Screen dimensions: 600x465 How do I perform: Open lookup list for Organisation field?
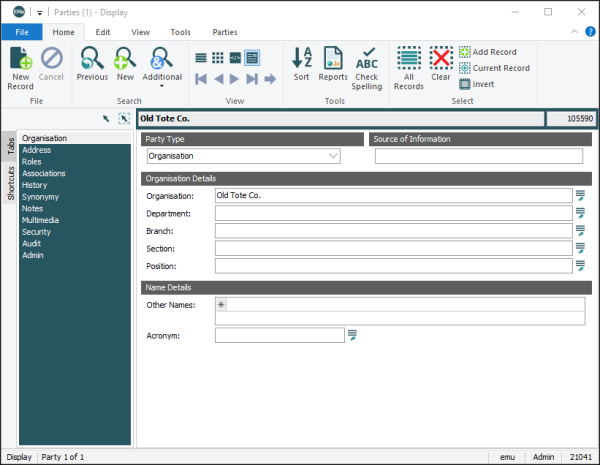point(580,195)
